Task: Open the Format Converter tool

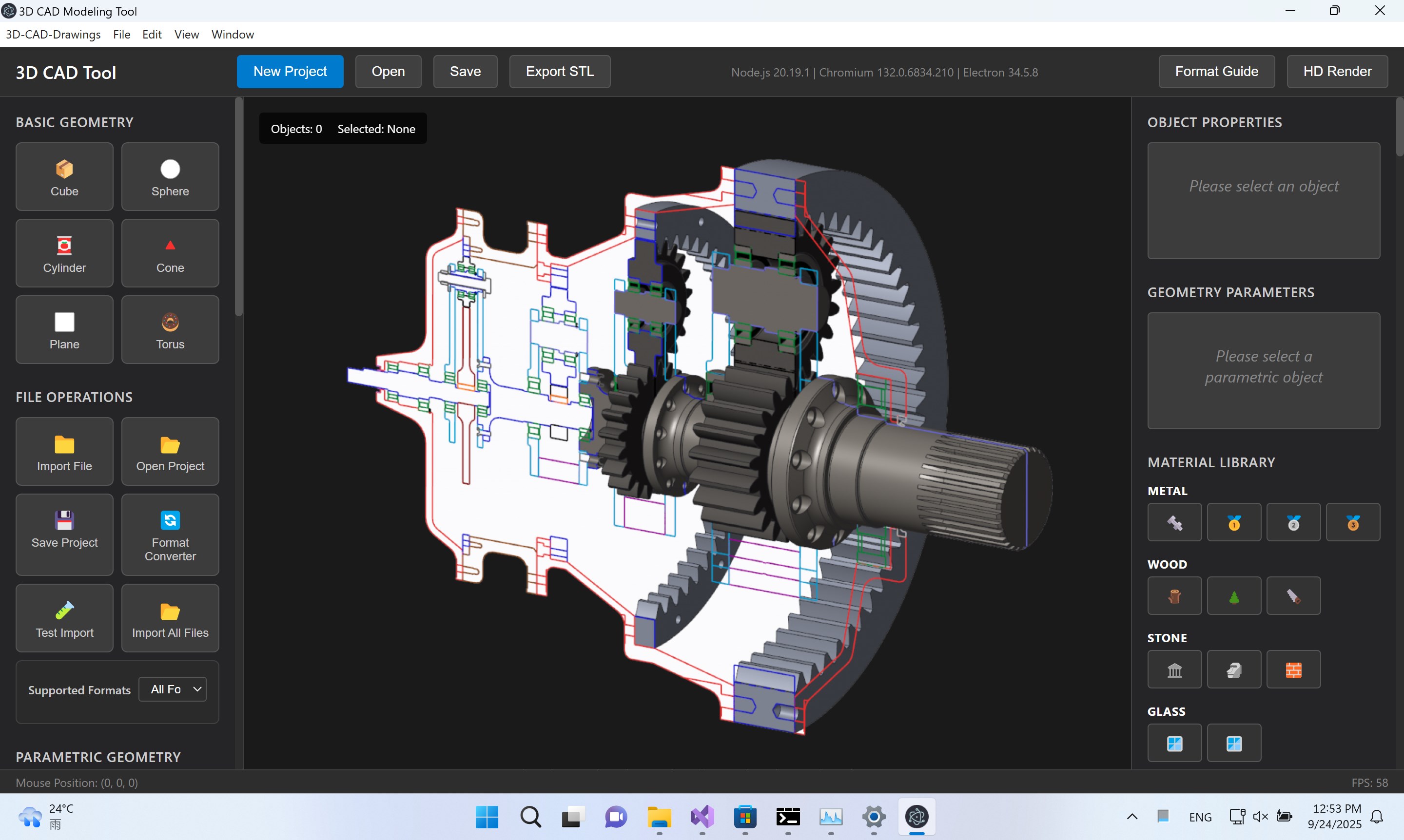Action: pos(170,535)
